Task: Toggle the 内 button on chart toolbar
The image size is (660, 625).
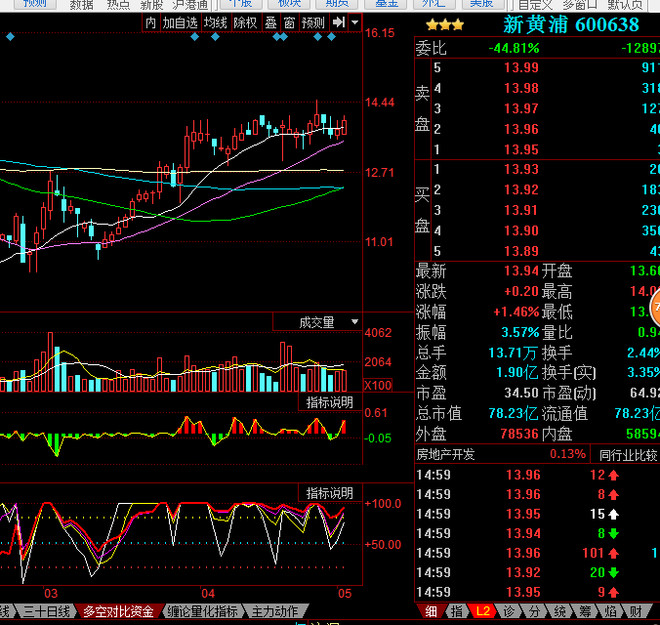Action: [x=151, y=23]
